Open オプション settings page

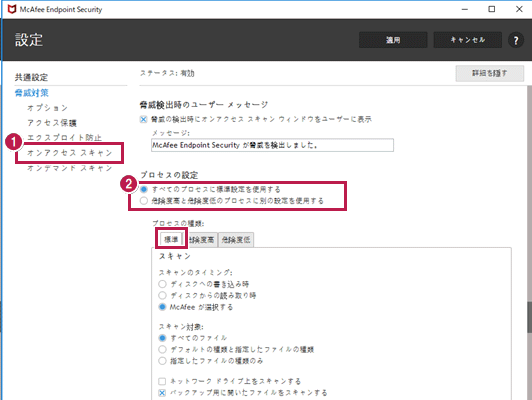click(48, 108)
